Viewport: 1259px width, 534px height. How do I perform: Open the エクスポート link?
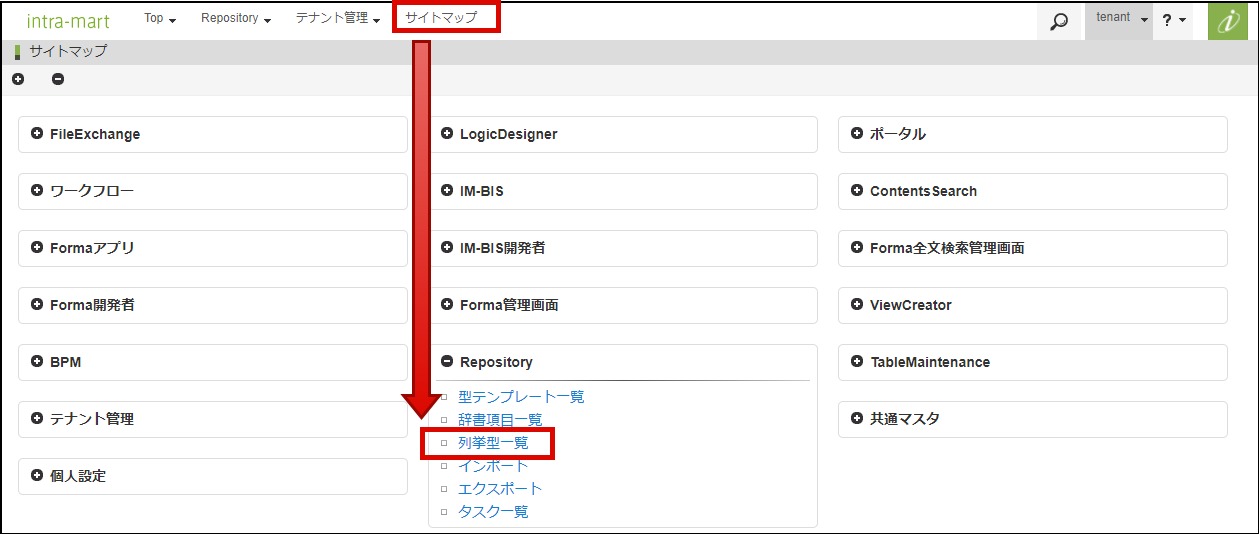click(500, 489)
